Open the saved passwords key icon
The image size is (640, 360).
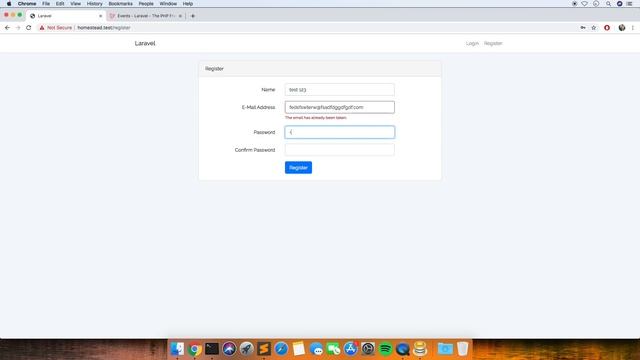pyautogui.click(x=583, y=28)
